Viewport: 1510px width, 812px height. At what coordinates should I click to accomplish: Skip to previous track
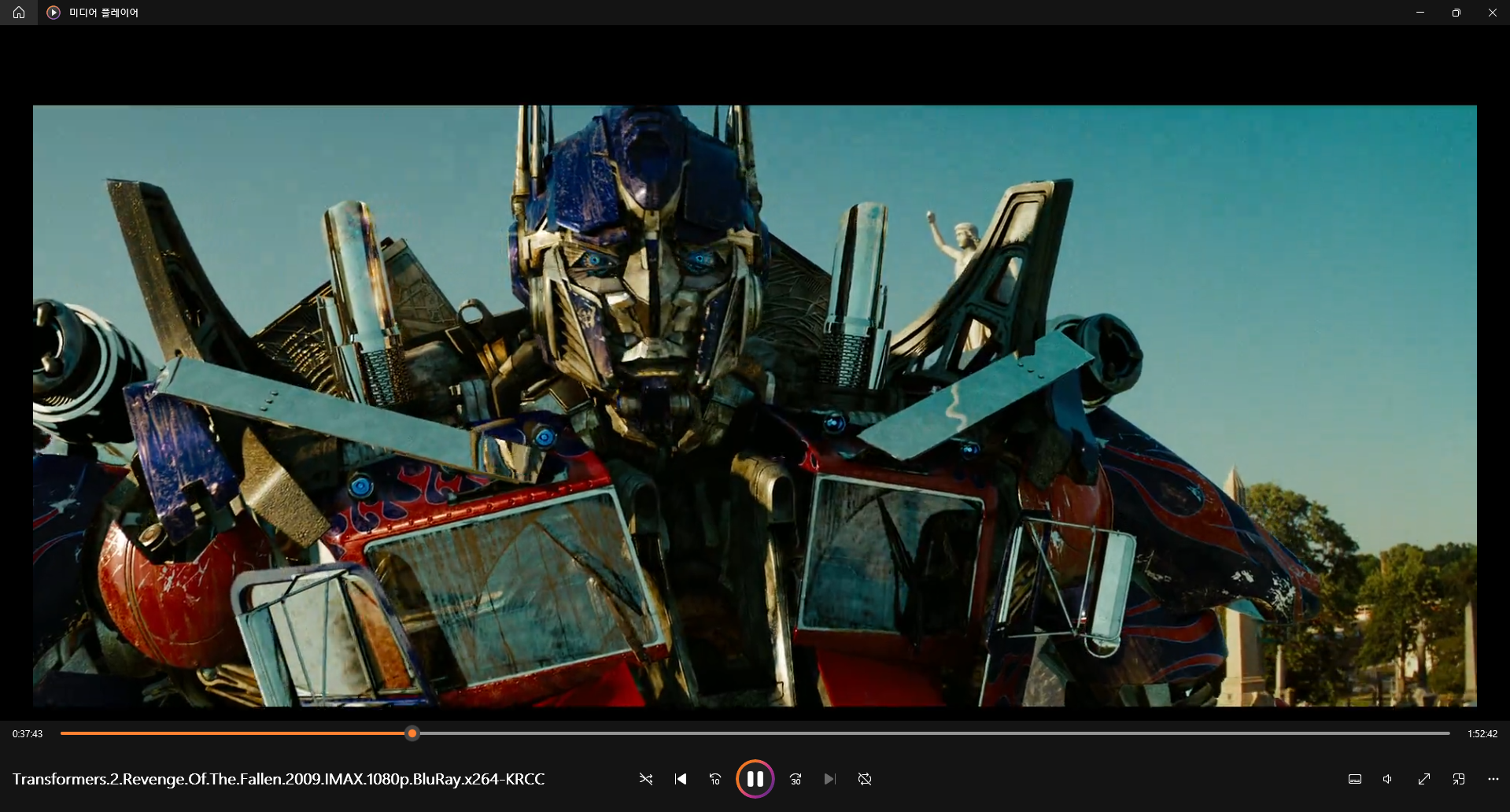pyautogui.click(x=681, y=779)
